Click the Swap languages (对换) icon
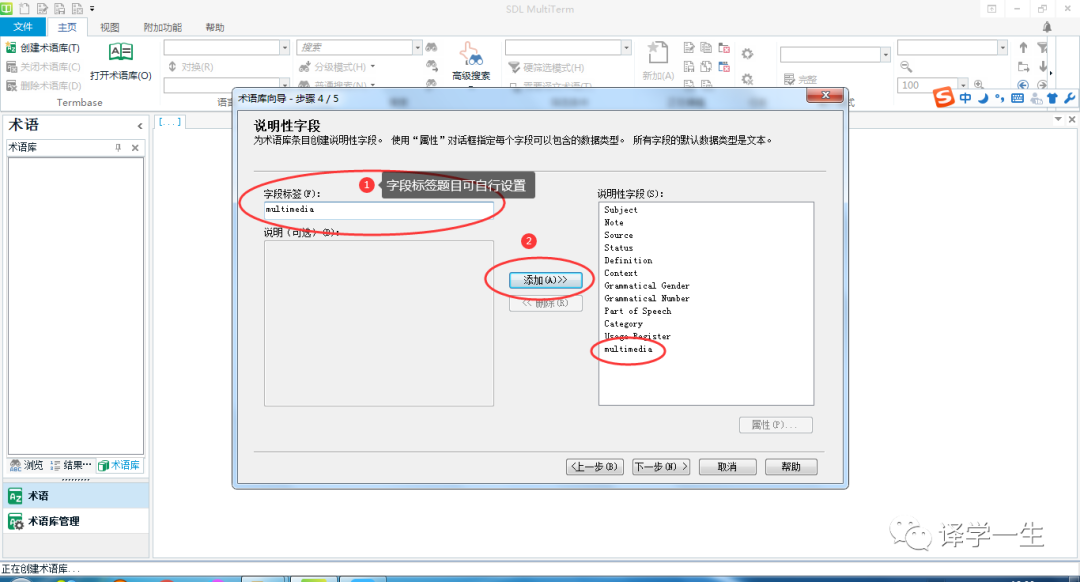Viewport: 1080px width, 582px height. 172,67
